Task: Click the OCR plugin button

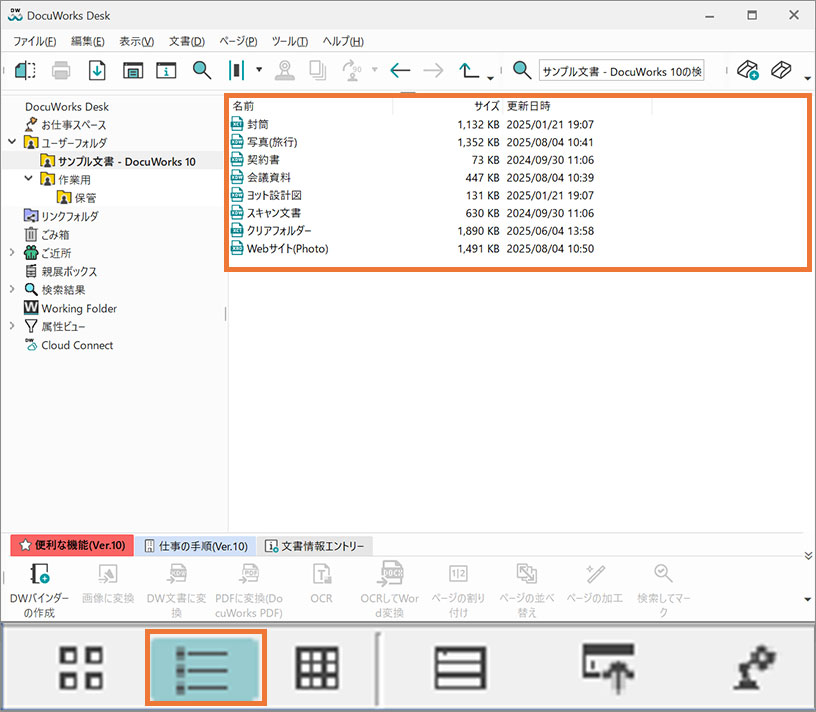Action: point(321,584)
